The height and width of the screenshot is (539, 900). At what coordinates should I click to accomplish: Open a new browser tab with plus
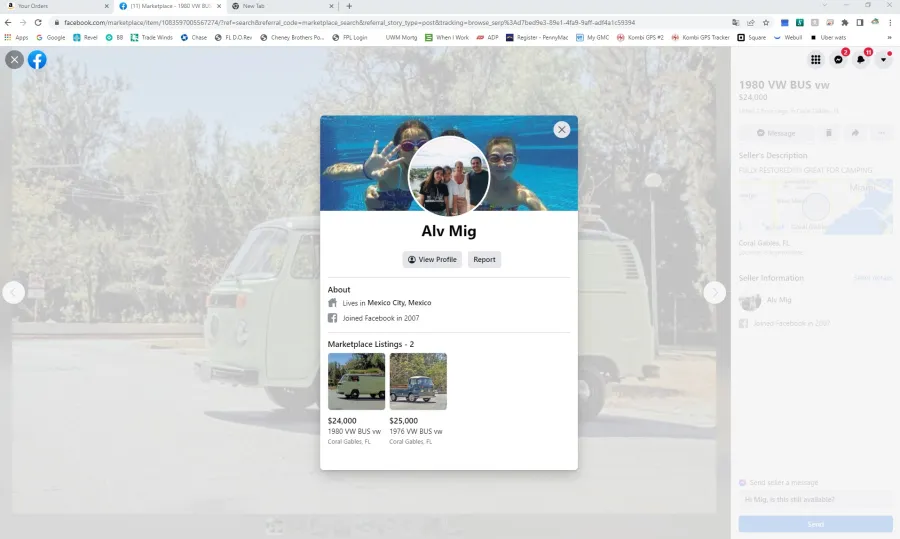[349, 6]
